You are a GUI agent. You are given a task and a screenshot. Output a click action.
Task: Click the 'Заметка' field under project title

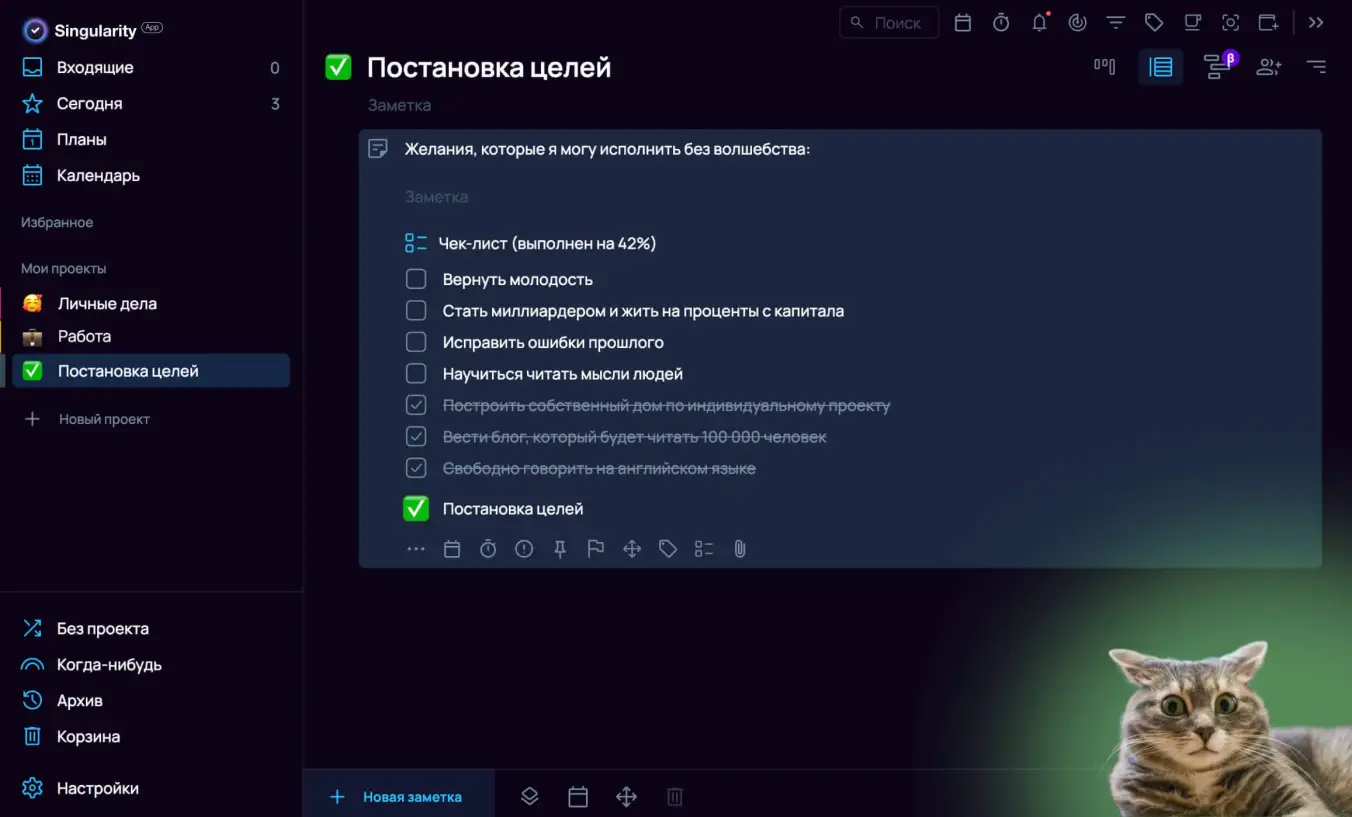point(400,105)
